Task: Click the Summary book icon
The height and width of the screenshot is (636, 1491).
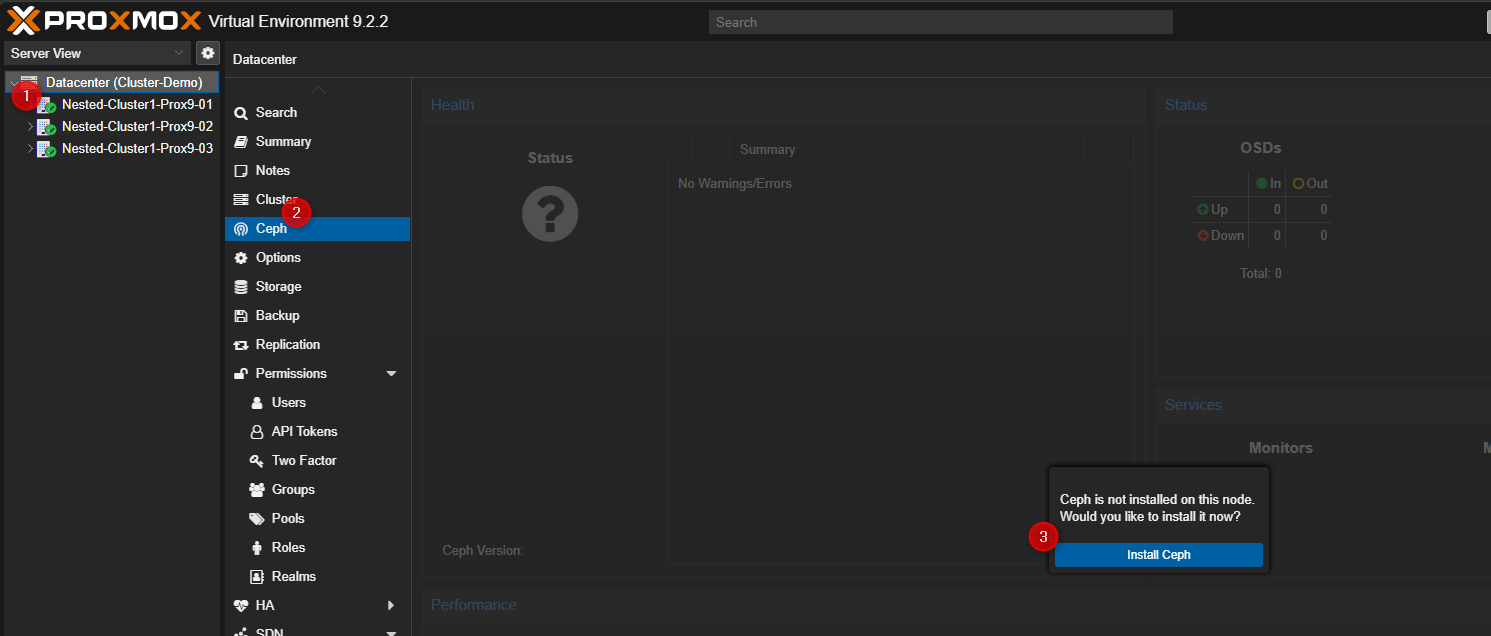Action: click(241, 142)
